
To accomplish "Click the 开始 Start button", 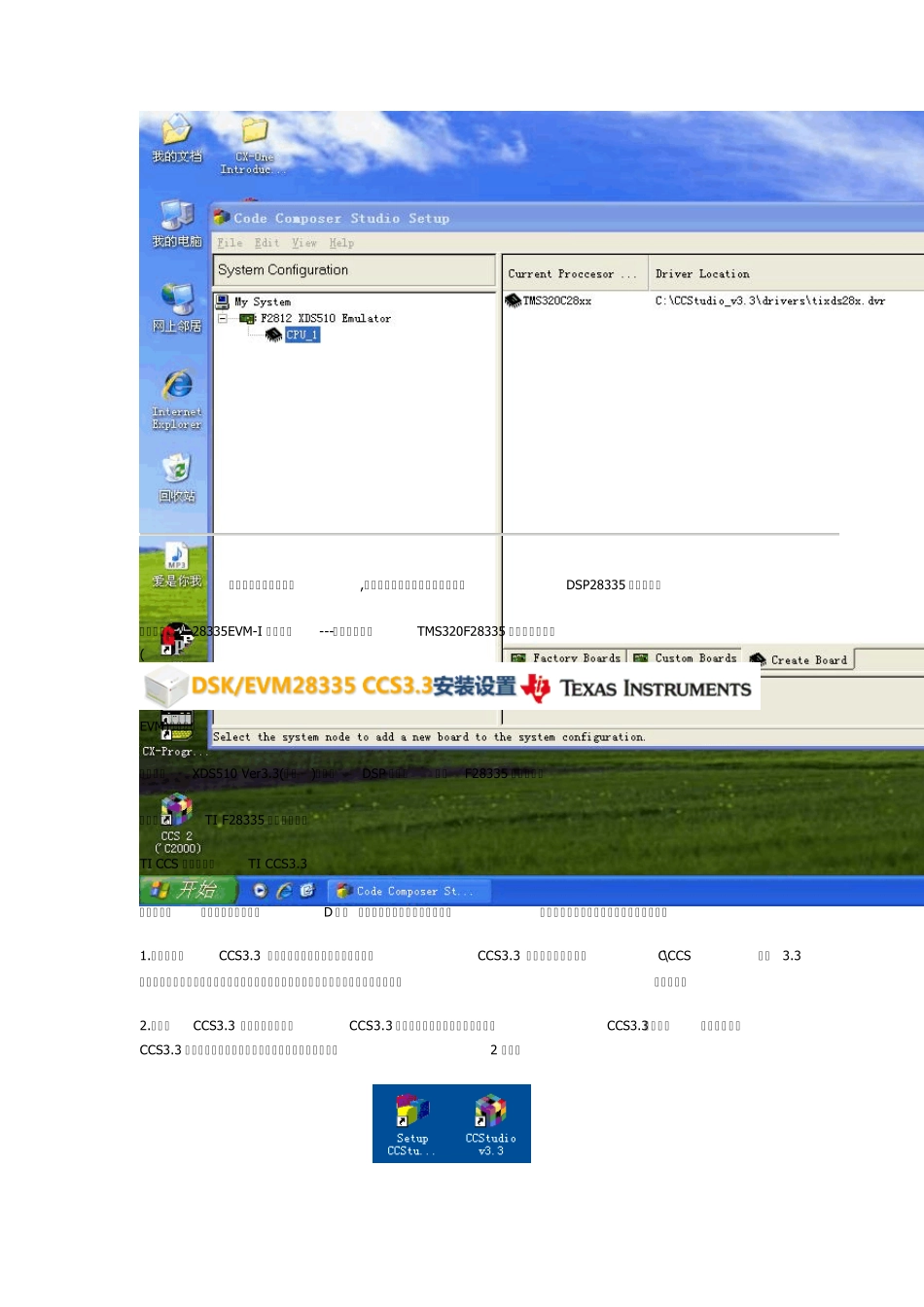I will 189,890.
